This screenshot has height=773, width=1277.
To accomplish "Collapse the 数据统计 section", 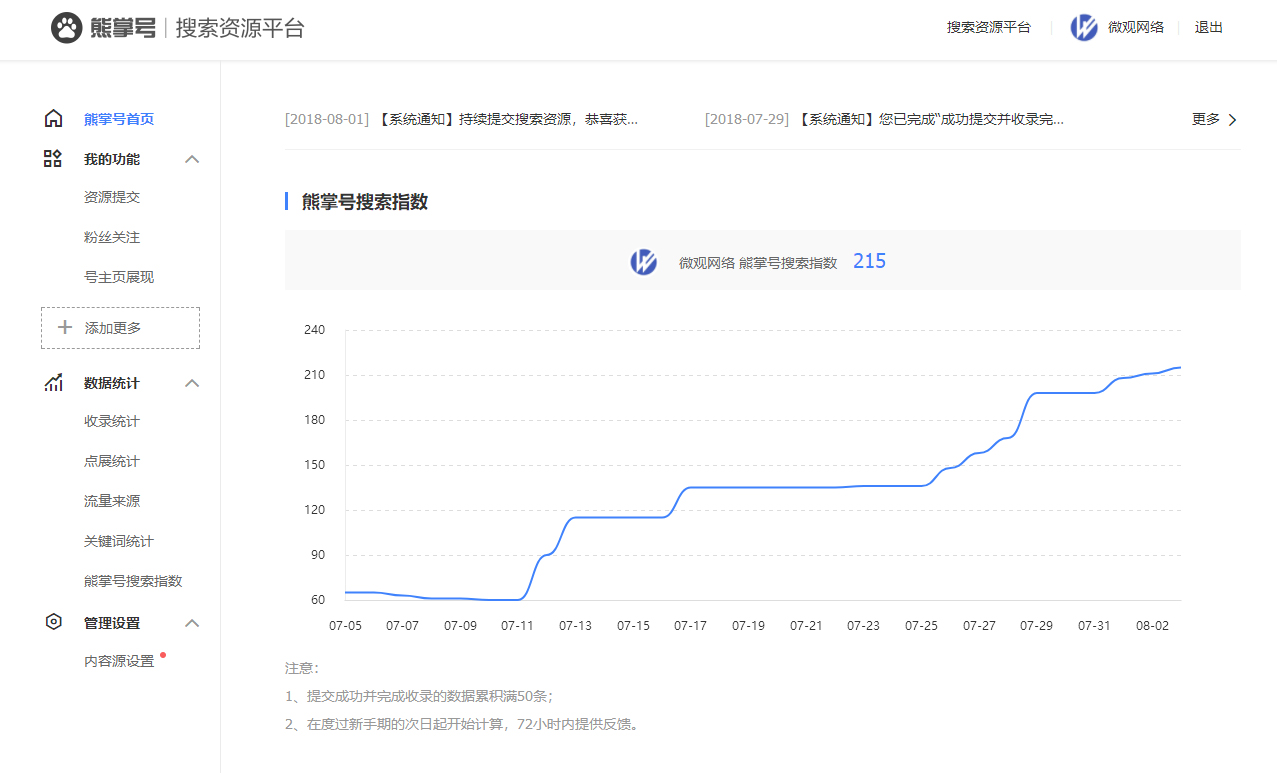I will coord(193,383).
